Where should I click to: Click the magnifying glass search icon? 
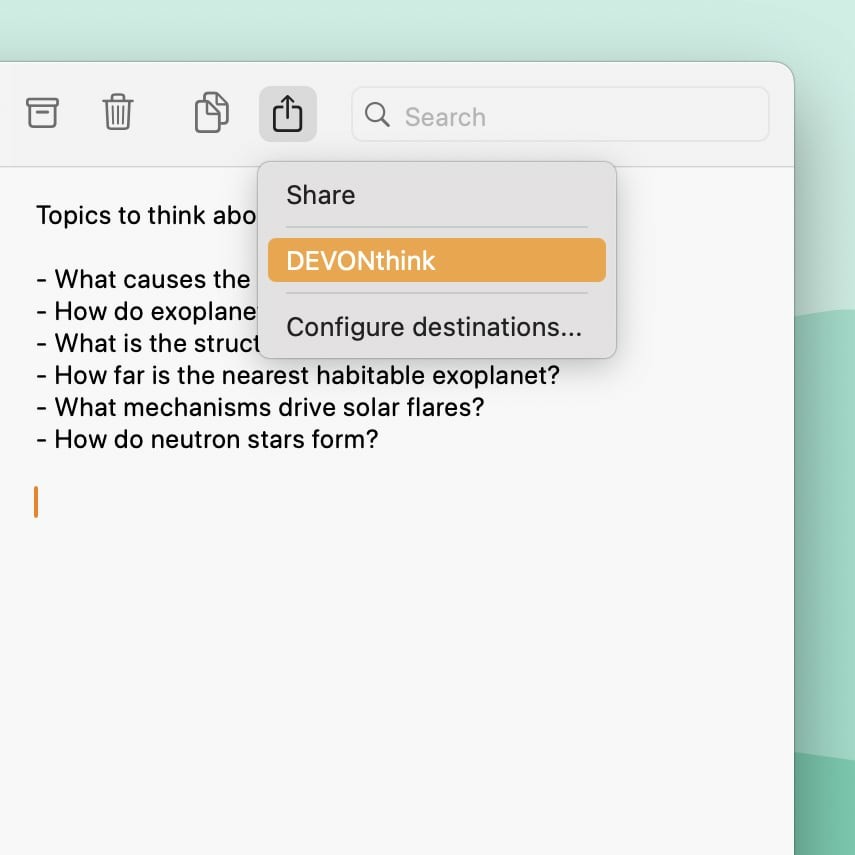377,115
